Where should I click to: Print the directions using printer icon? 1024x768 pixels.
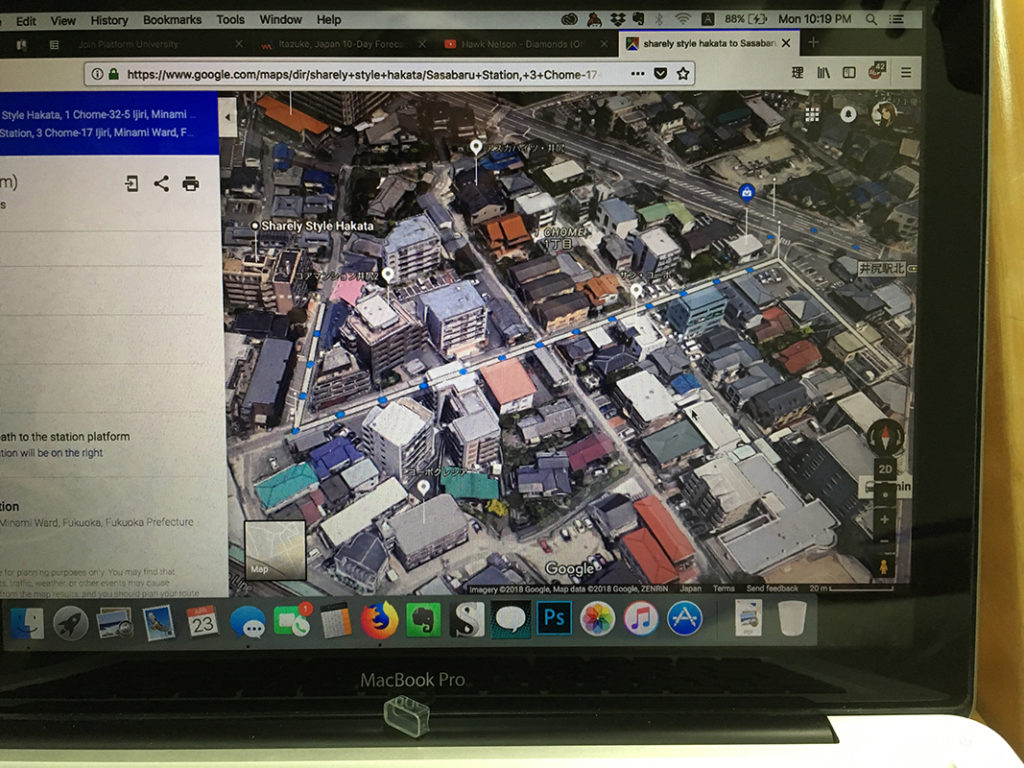[191, 184]
